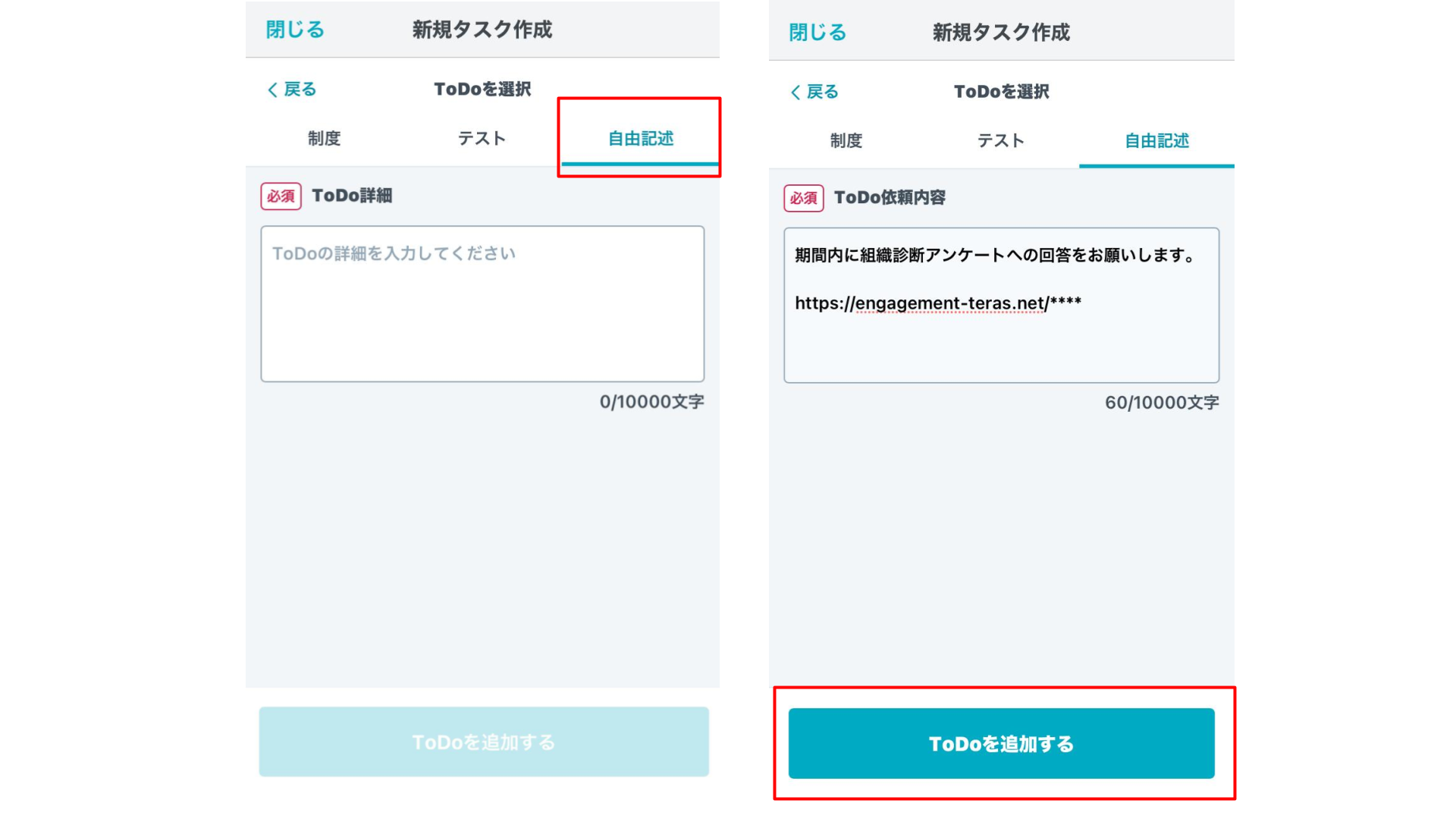Select the テスト tab in right screen
Viewport: 1456px width, 819px height.
1001,140
